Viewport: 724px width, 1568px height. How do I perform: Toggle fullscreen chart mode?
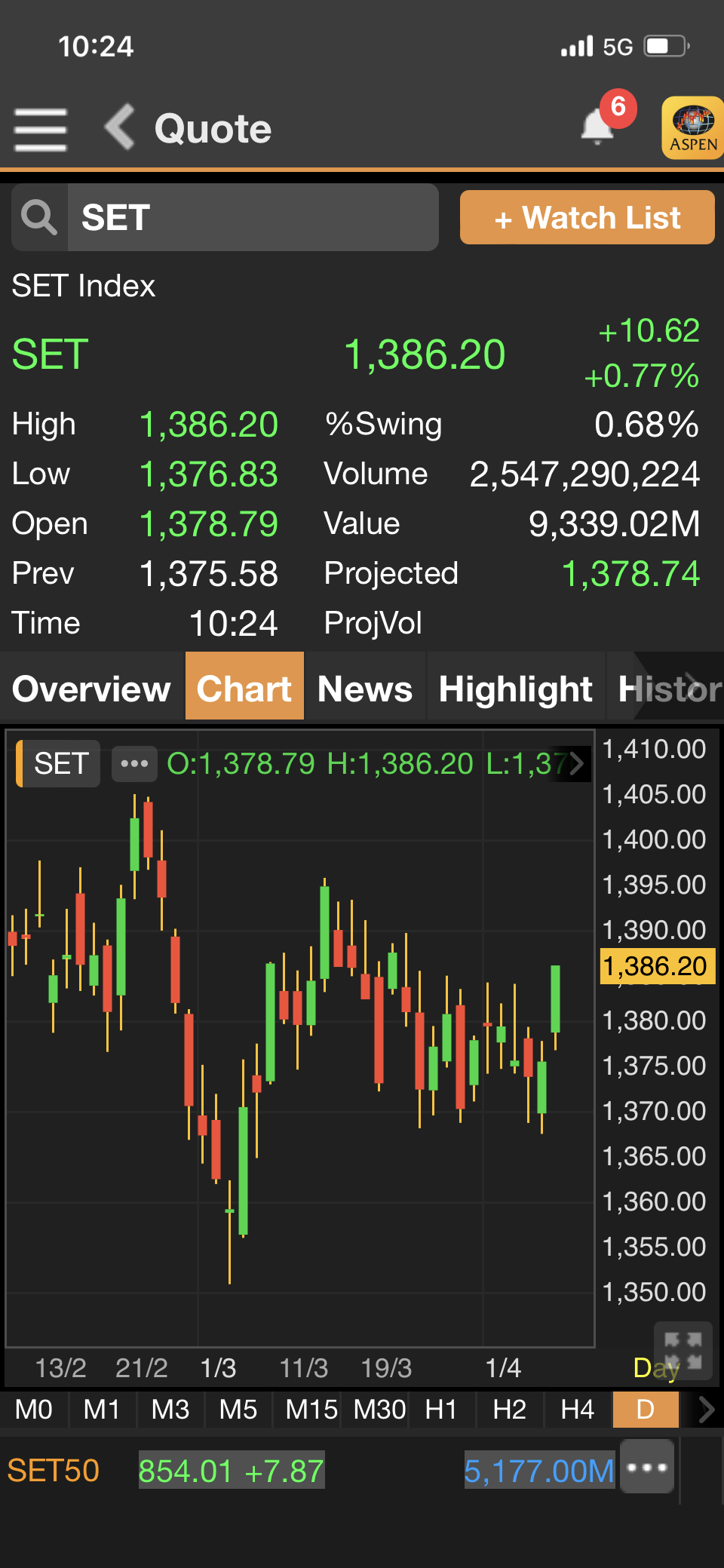coord(683,1349)
